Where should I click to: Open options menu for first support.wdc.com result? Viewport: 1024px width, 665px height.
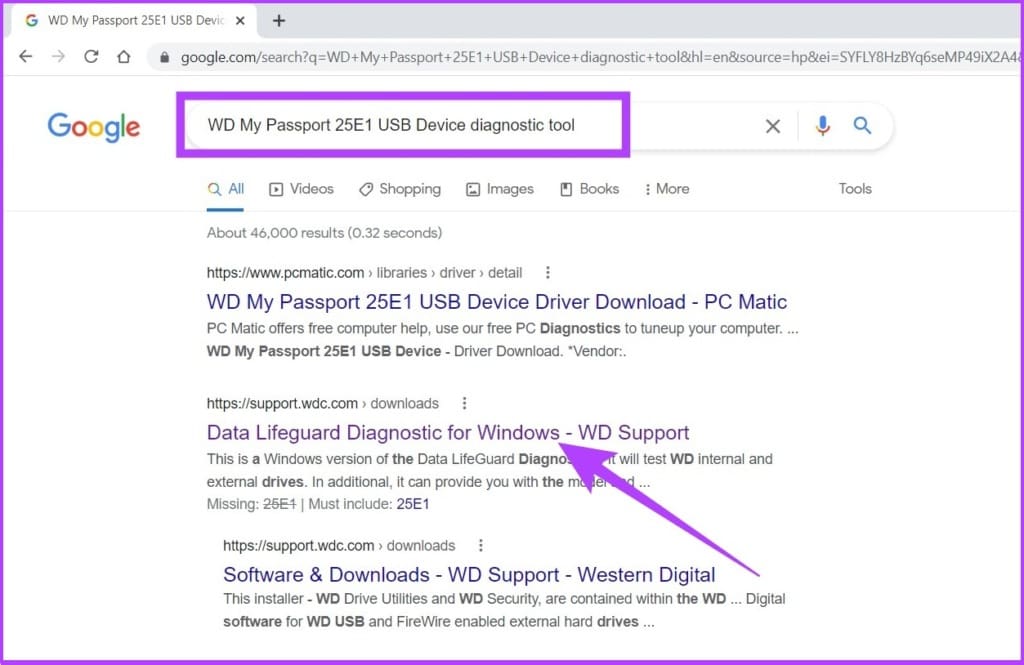point(464,403)
